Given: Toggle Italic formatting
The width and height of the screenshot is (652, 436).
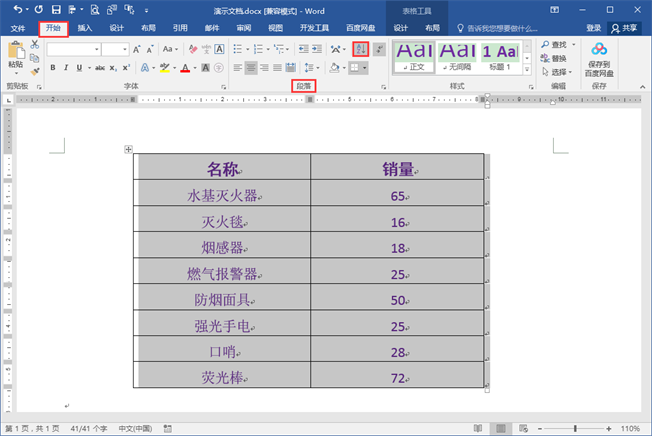Looking at the screenshot, I should 66,68.
